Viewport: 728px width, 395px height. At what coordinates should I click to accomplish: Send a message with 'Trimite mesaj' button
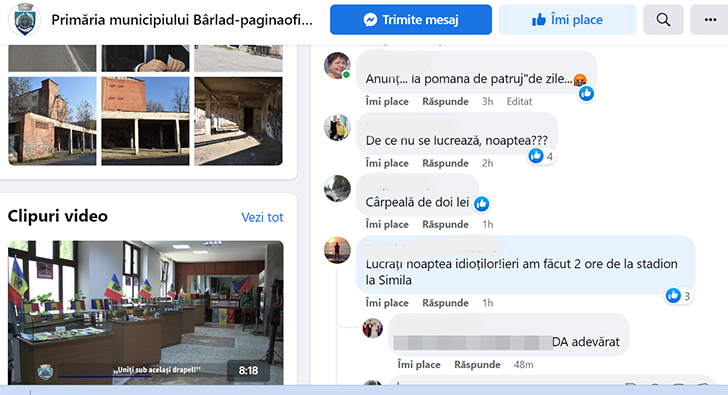pyautogui.click(x=411, y=20)
